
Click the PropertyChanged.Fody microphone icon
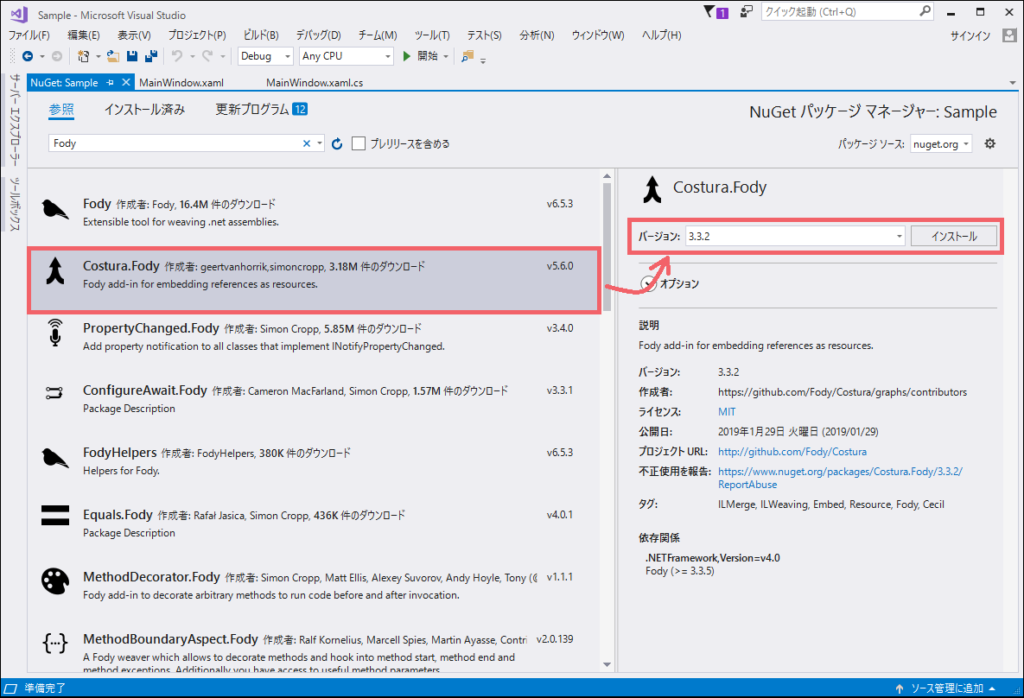click(55, 333)
